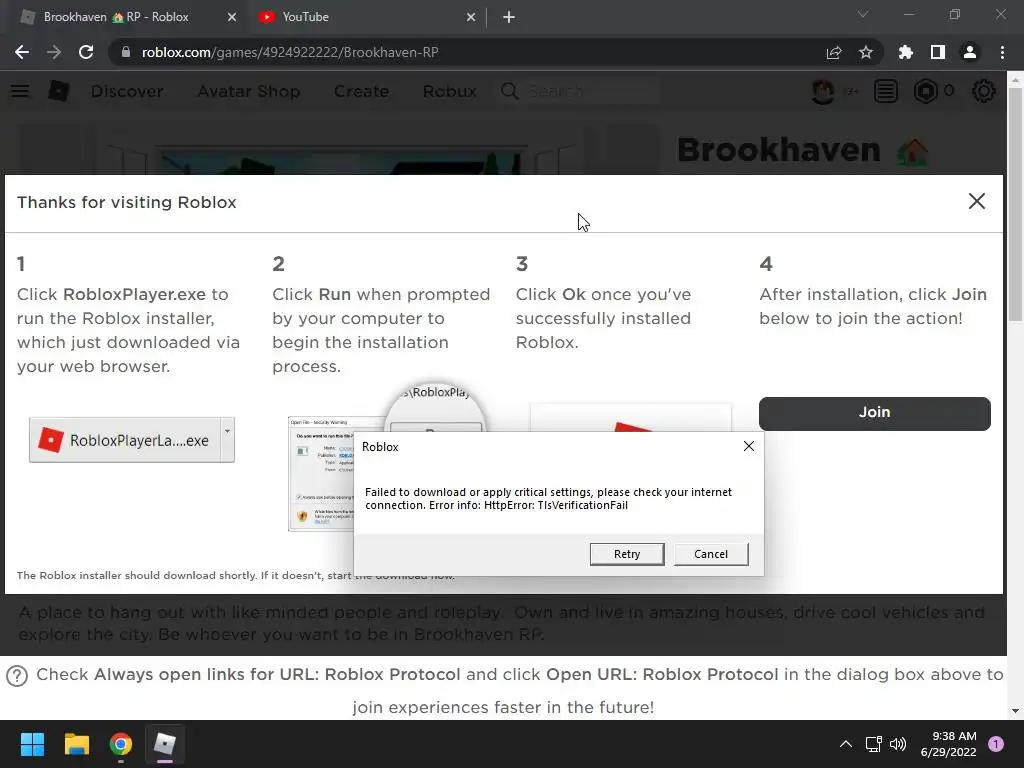Open the Roblox taskbar icon

[165, 744]
